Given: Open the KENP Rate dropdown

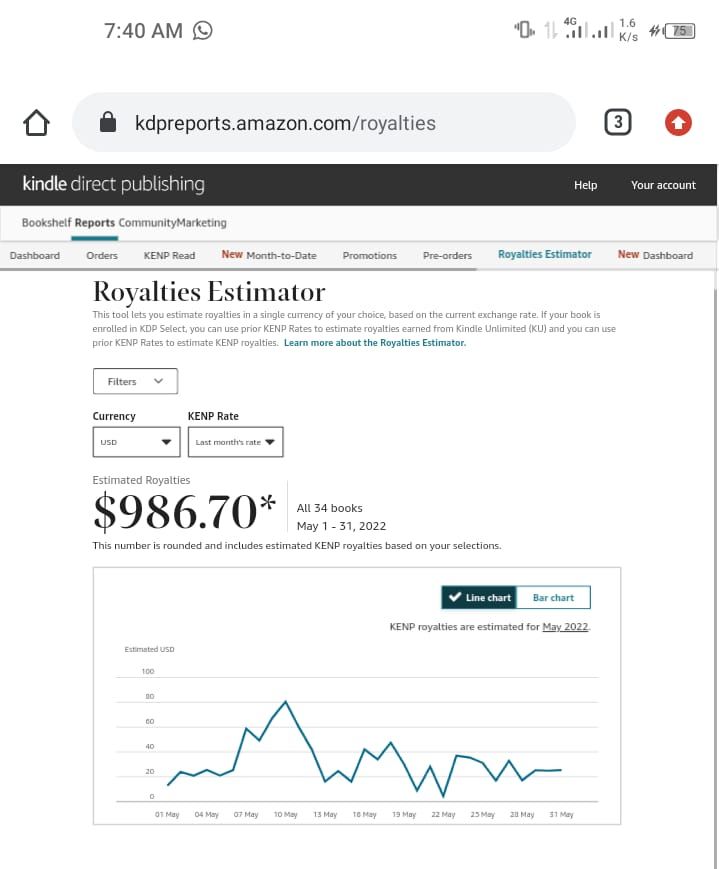Looking at the screenshot, I should click(235, 442).
